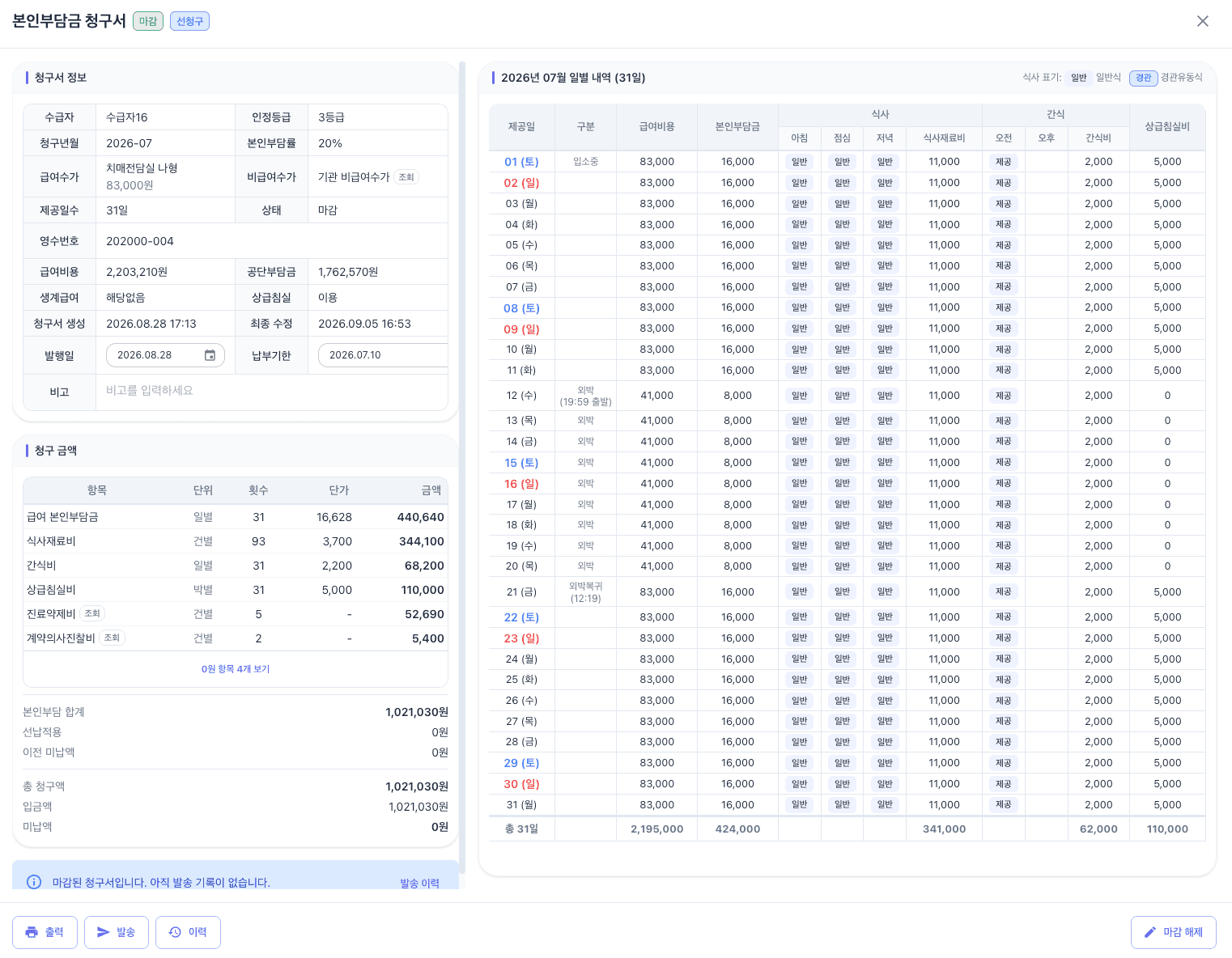Image resolution: width=1232 pixels, height=958 pixels.
Task: Open 조회 next to 기관 비급여수가
Action: point(406,177)
